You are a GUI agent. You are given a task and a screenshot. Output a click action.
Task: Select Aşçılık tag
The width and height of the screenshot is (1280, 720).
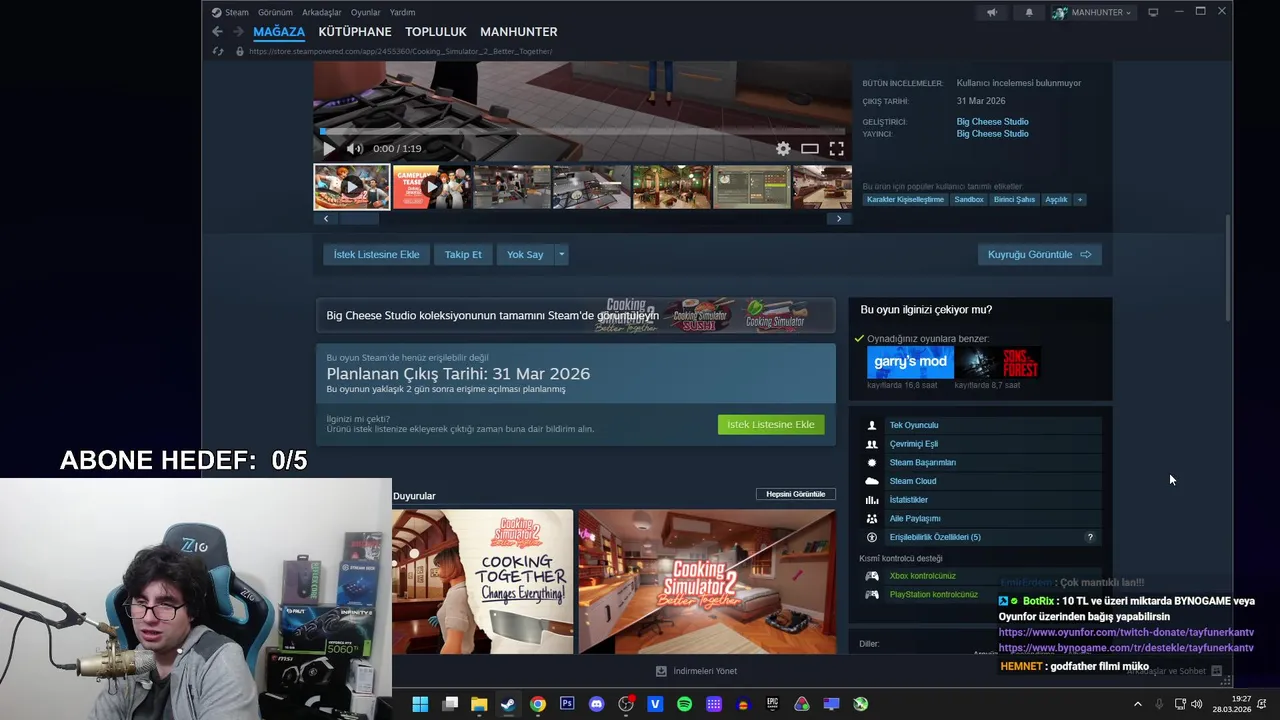[x=1056, y=199]
